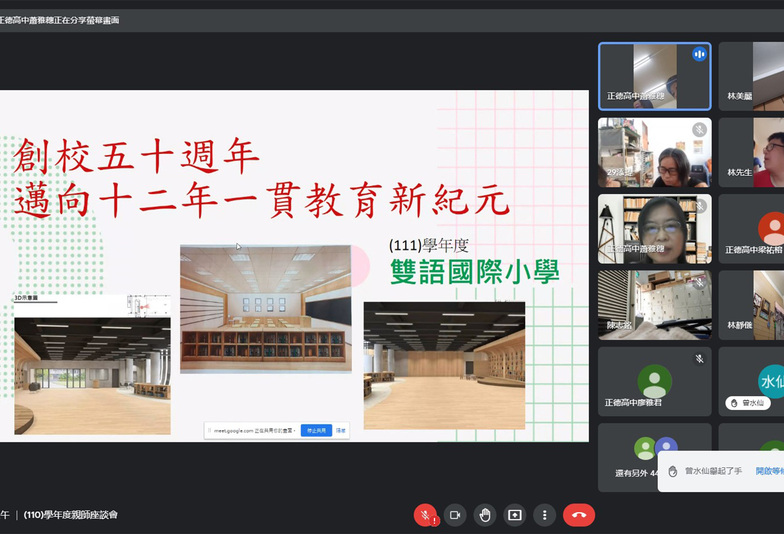Click the muted mic icon on tile 29
Screen dimensions: 784x534
[699, 130]
